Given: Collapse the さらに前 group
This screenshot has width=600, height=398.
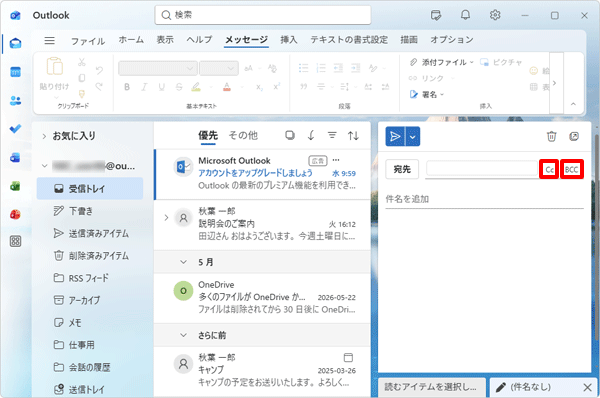Looking at the screenshot, I should pos(184,335).
